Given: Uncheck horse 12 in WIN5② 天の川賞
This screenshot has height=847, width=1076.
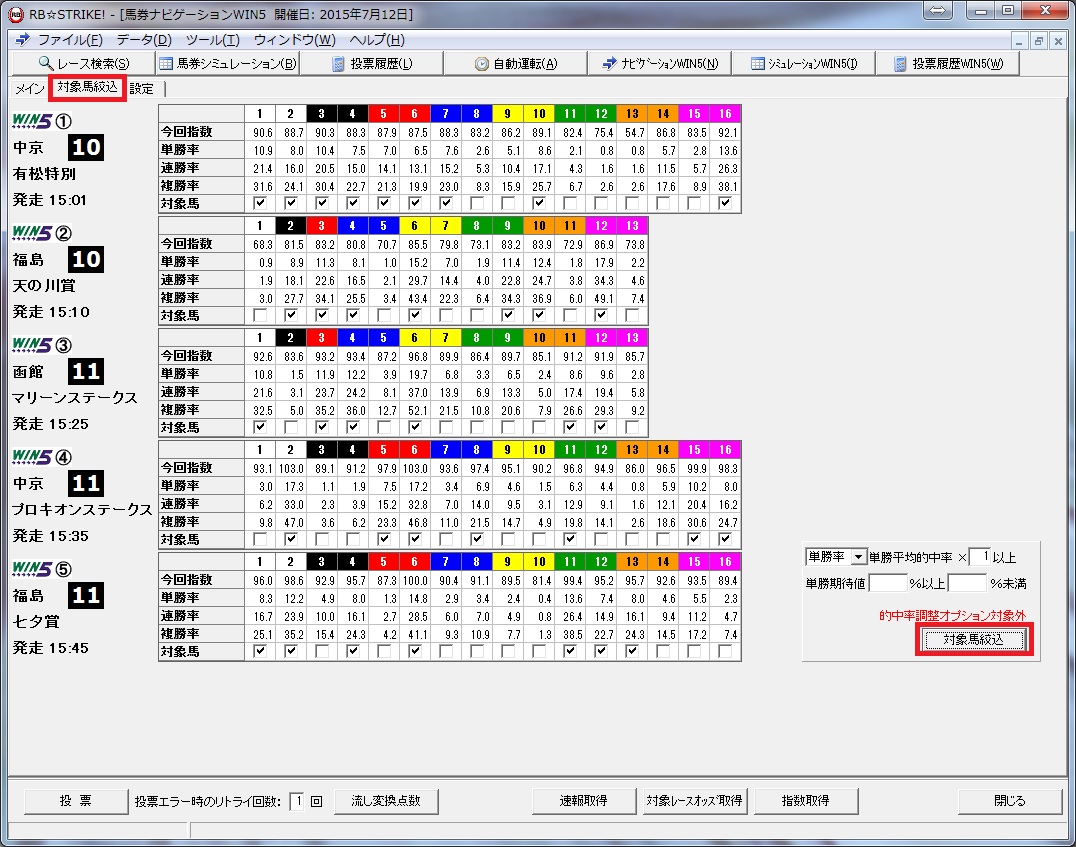Looking at the screenshot, I should (x=600, y=315).
